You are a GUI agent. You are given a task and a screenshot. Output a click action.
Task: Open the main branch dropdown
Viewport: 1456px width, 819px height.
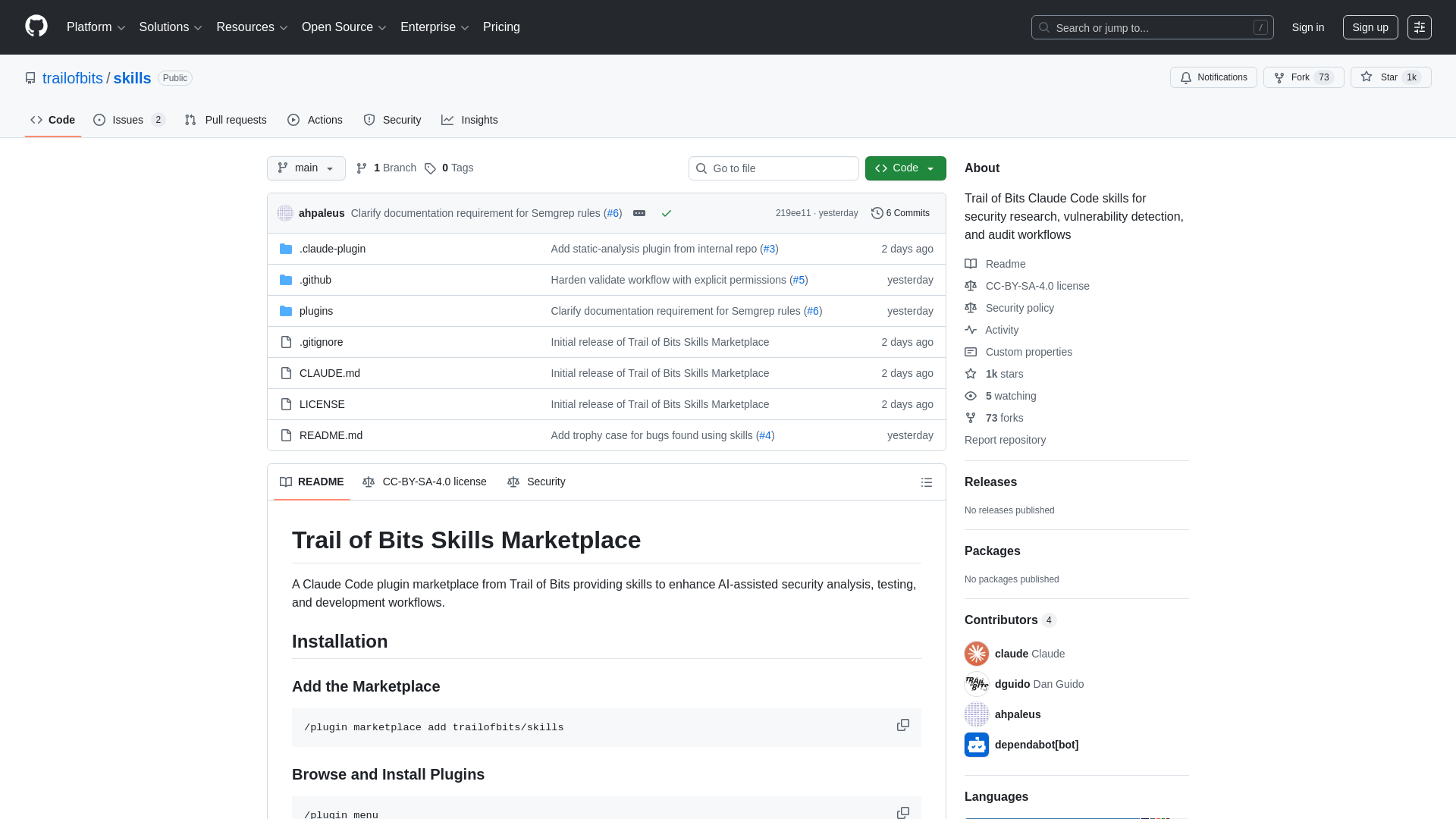(306, 168)
